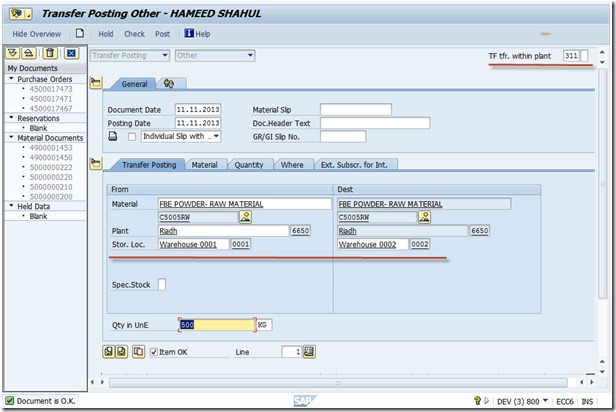The image size is (616, 412).
Task: Click vertical scrollbar on right side
Action: (x=602, y=183)
